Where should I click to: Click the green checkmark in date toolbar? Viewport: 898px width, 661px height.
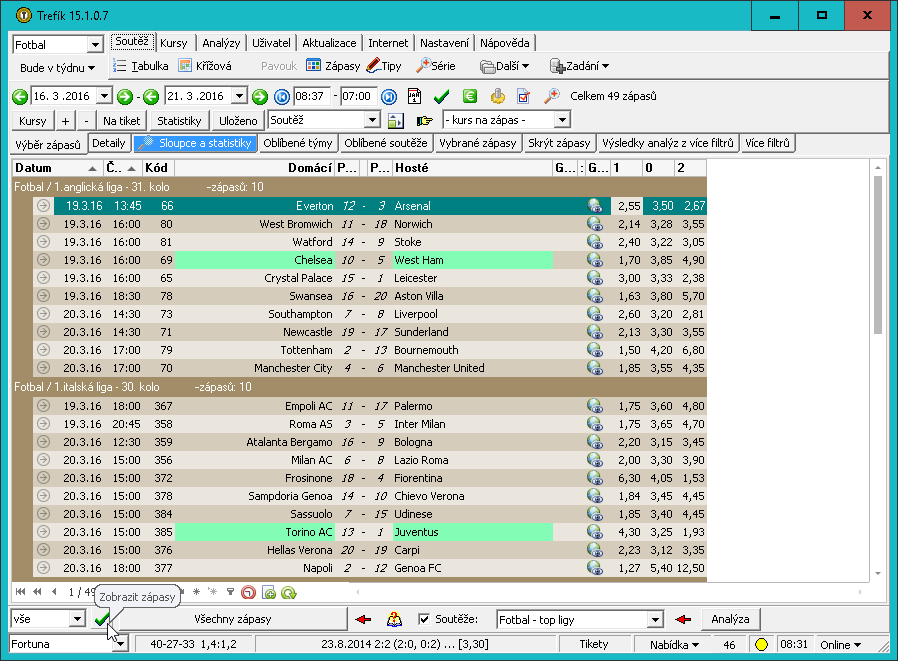pos(441,96)
